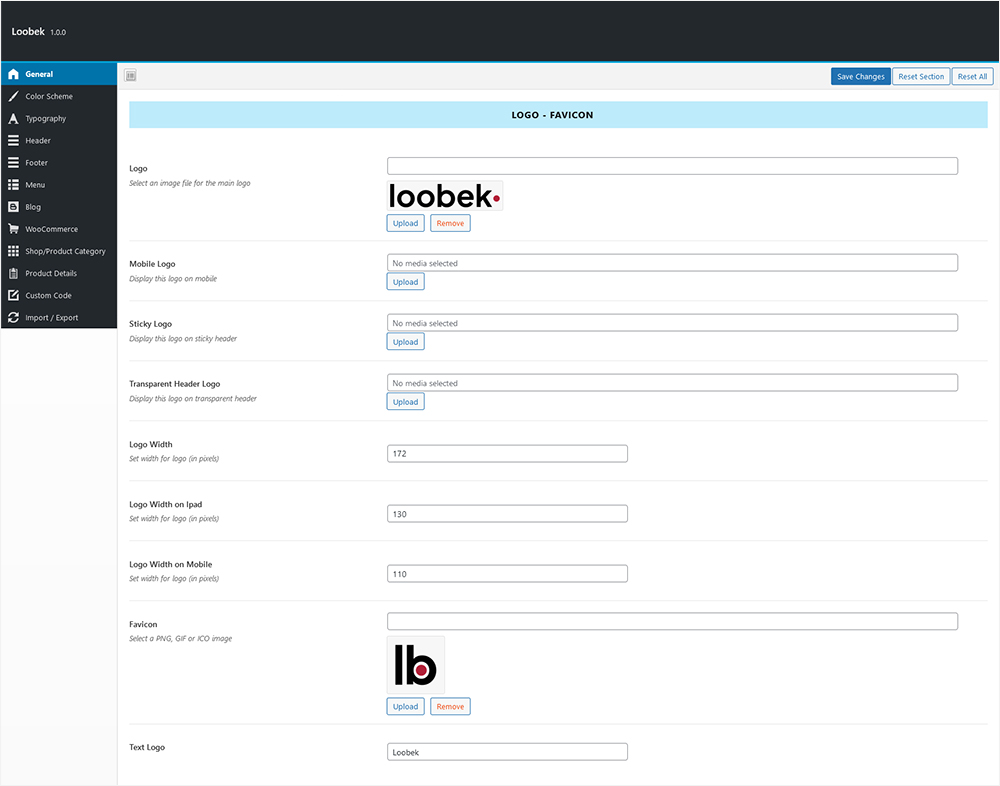This screenshot has width=1000, height=786.
Task: Go to Footer settings
Action: (x=59, y=163)
